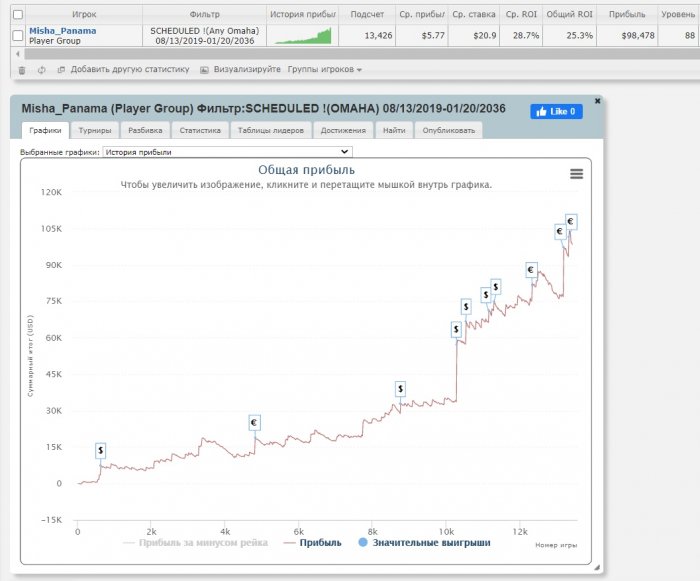Image resolution: width=700 pixels, height=581 pixels.
Task: Open the chart hamburger export menu
Action: 576,174
